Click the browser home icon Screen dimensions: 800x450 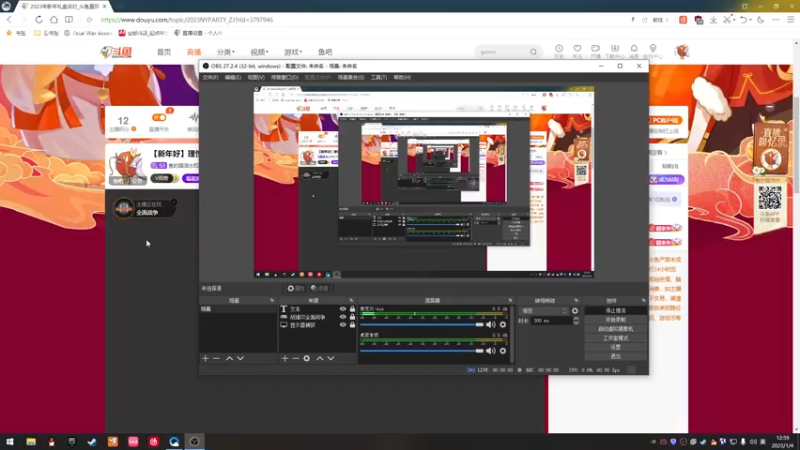[x=54, y=20]
